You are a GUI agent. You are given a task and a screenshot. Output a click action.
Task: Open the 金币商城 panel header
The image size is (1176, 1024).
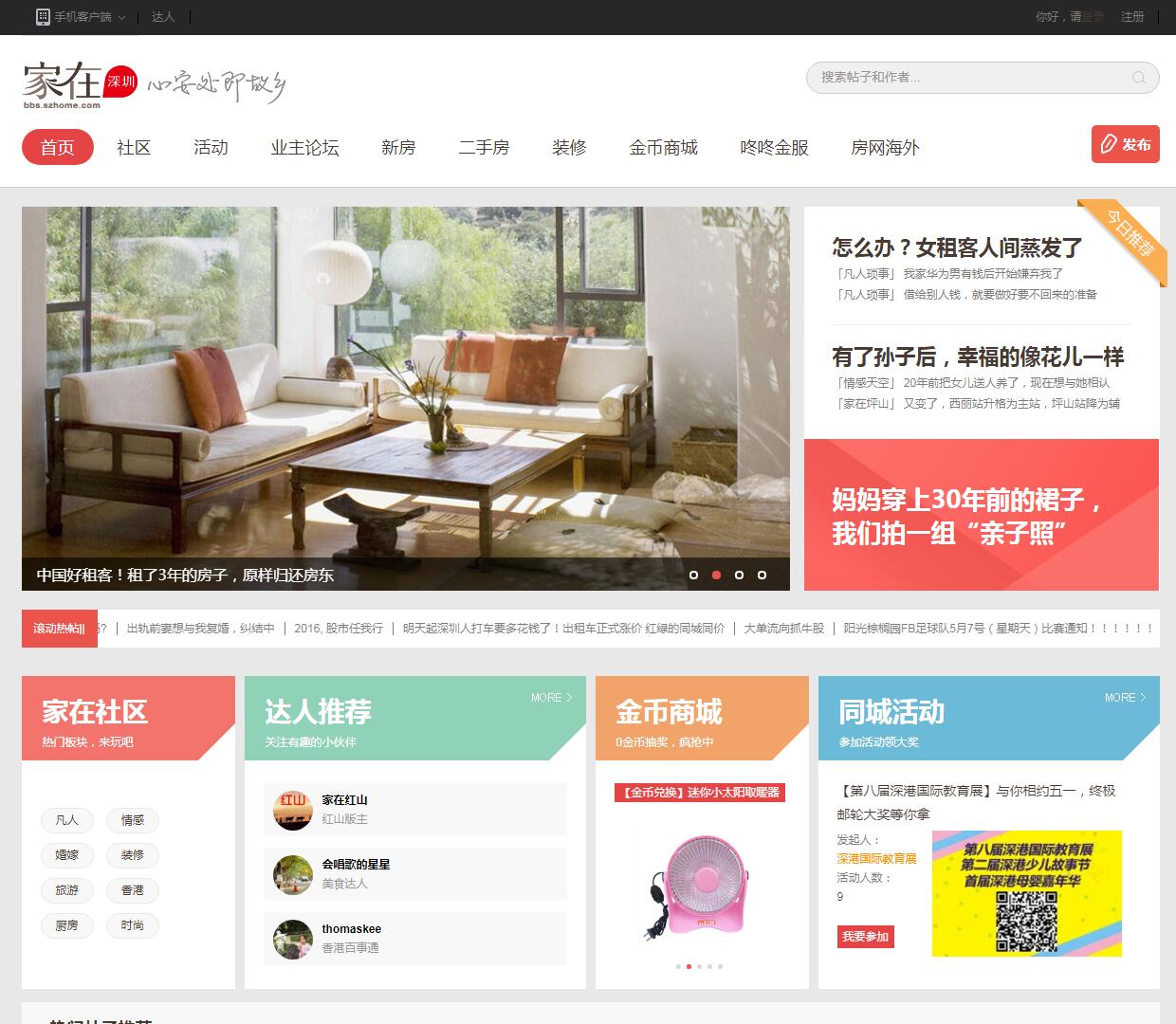(702, 718)
